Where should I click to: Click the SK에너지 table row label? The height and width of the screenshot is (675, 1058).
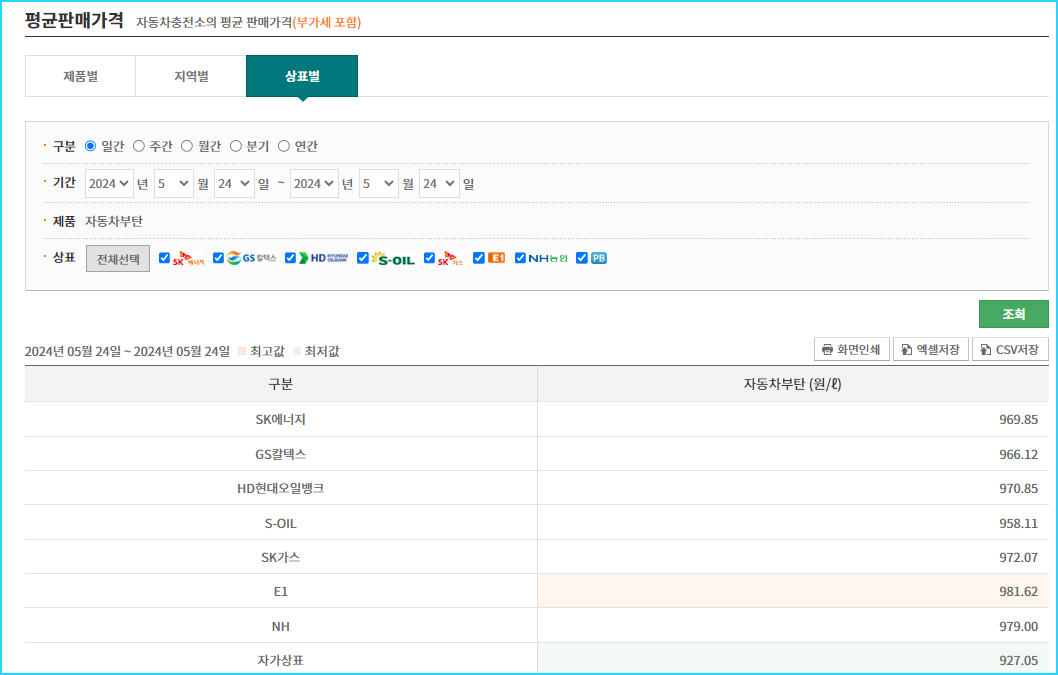click(x=281, y=419)
